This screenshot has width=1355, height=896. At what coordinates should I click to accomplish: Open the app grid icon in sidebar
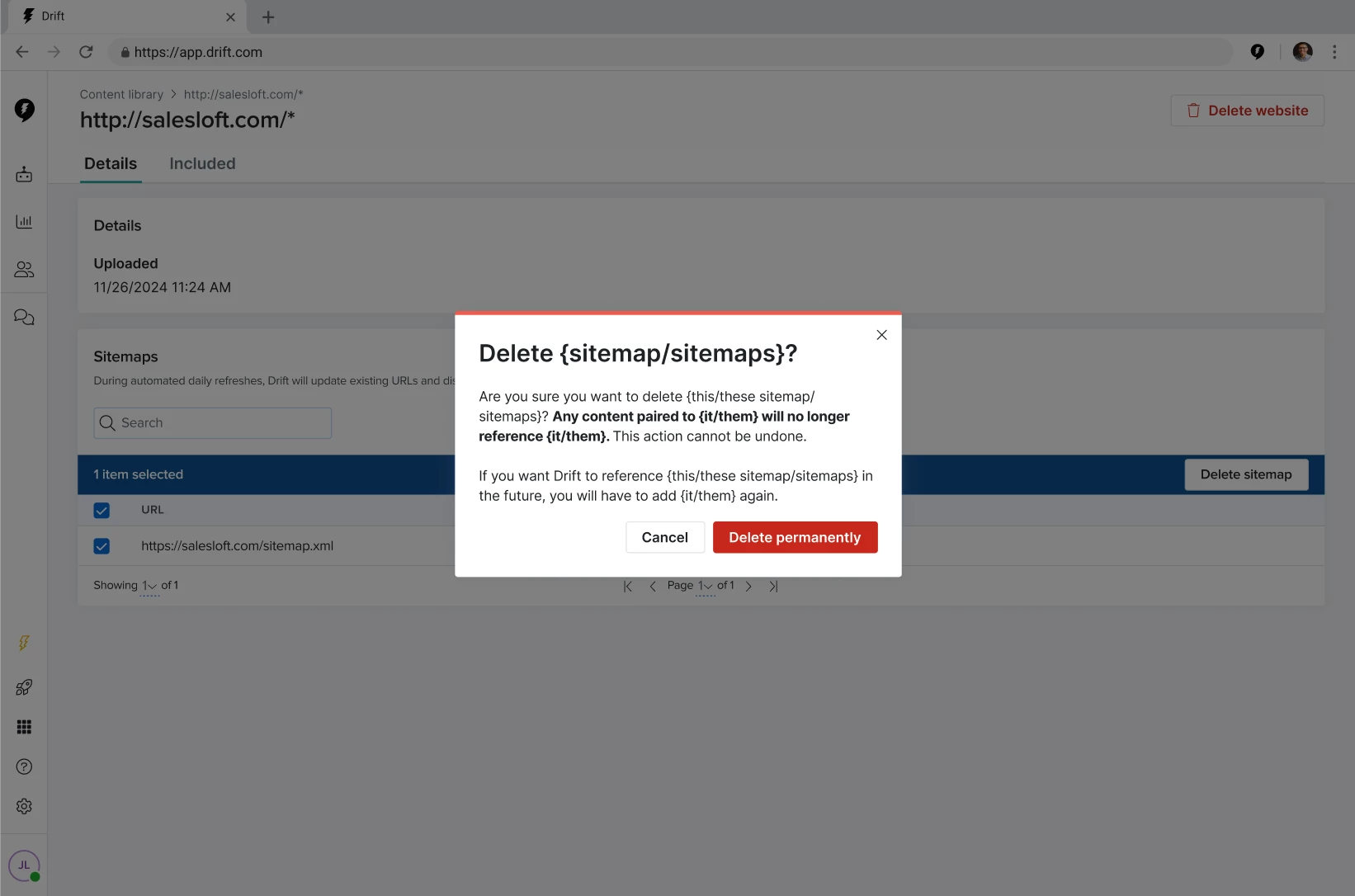24,727
